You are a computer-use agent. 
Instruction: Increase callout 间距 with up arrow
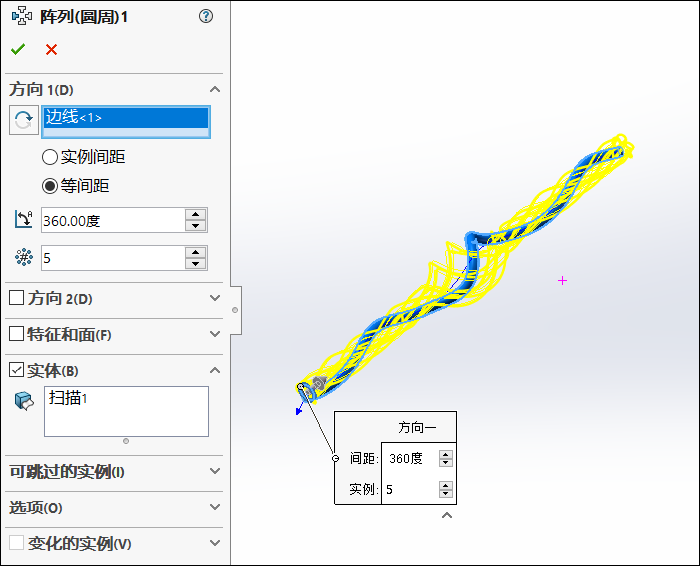tap(446, 454)
